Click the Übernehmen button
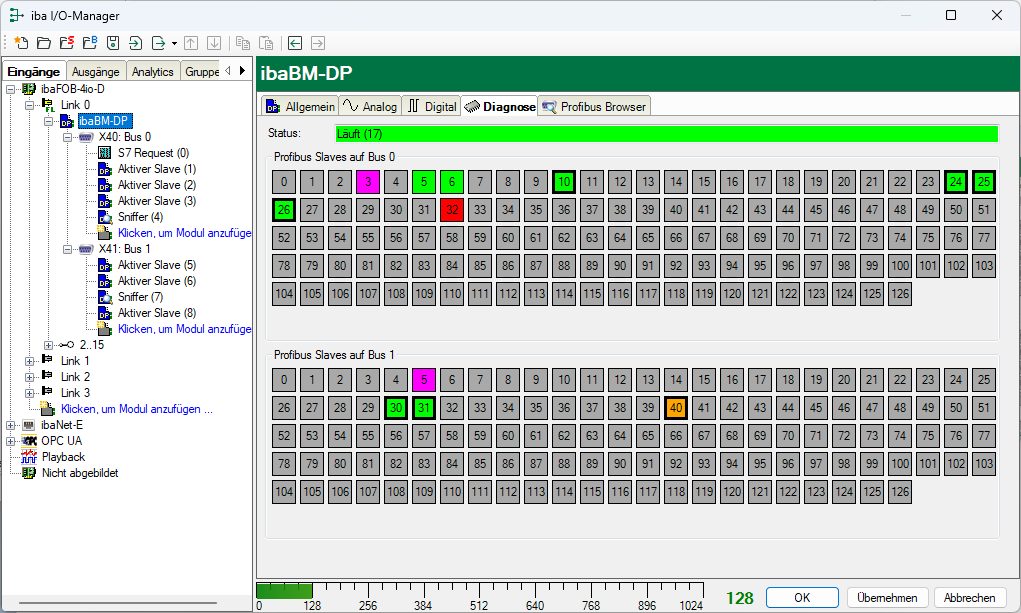Screen dimensions: 1021x613 pyautogui.click(x=888, y=597)
